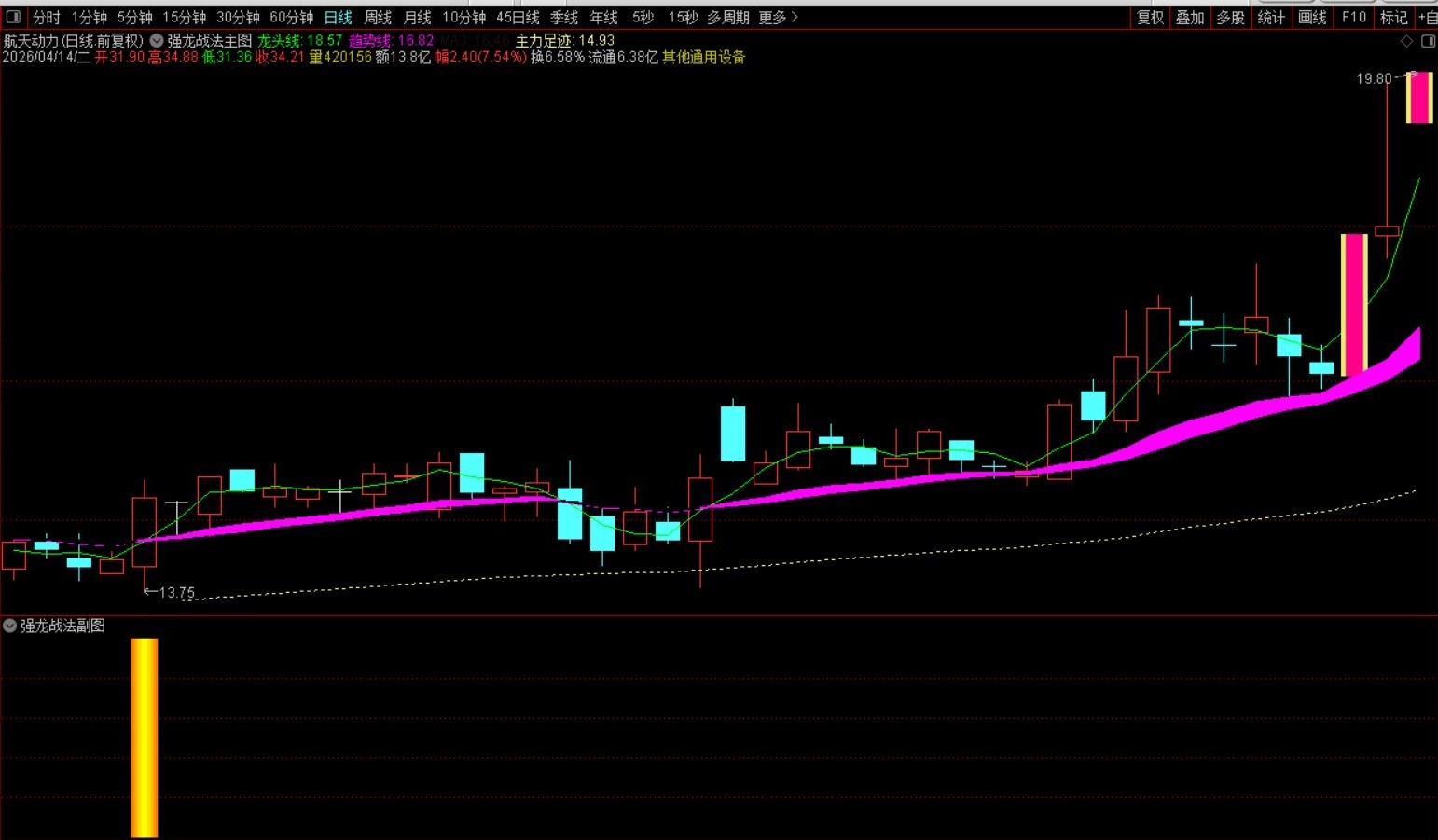This screenshot has width=1438, height=840.
Task: Expand the 更多 periods chevron
Action: (x=795, y=17)
